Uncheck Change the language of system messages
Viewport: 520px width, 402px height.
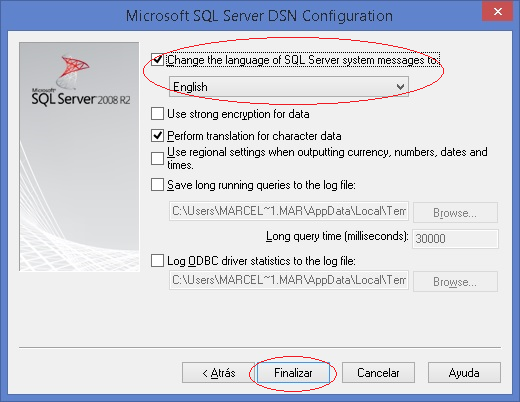[x=157, y=60]
